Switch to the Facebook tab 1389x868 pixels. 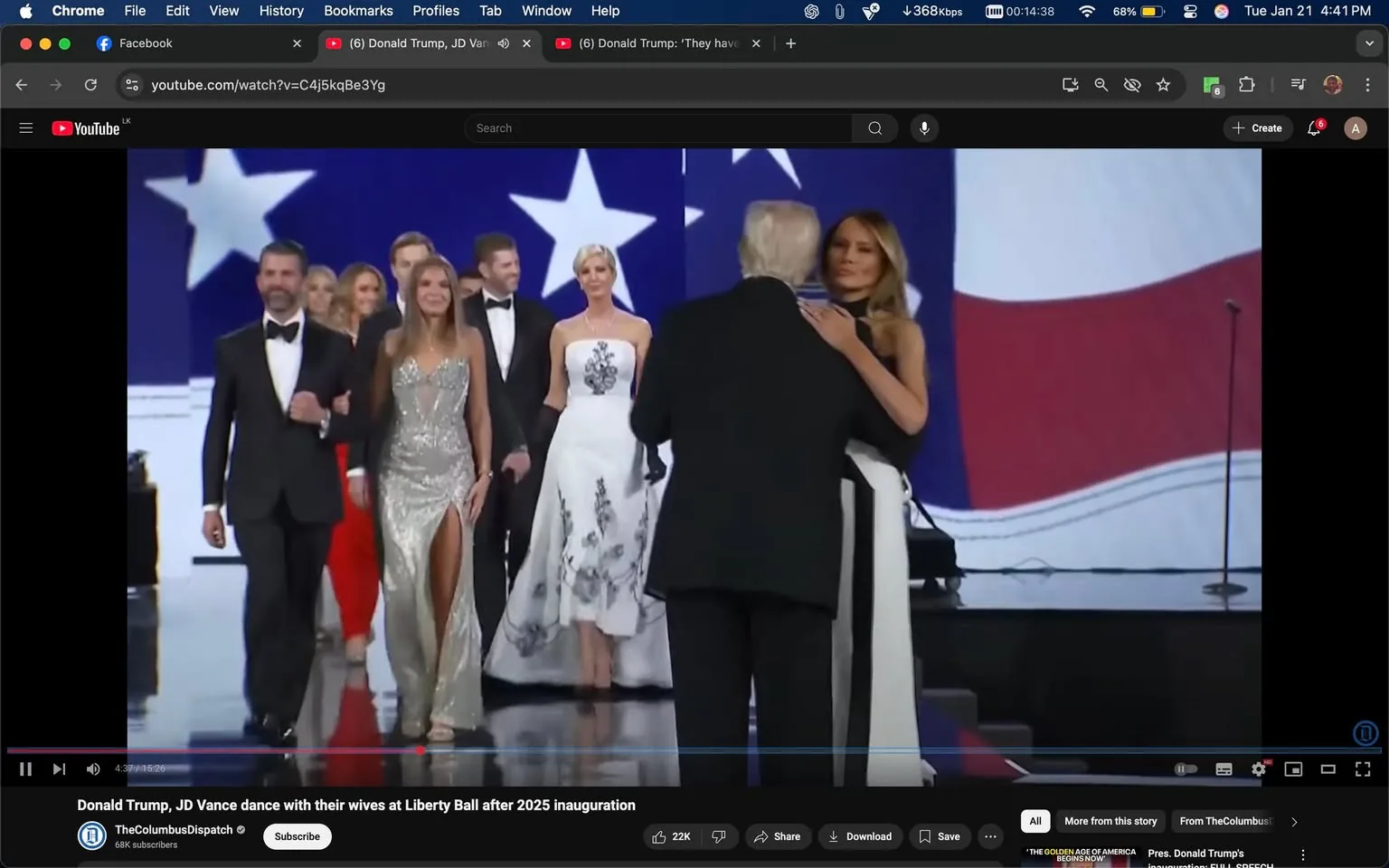(x=181, y=42)
